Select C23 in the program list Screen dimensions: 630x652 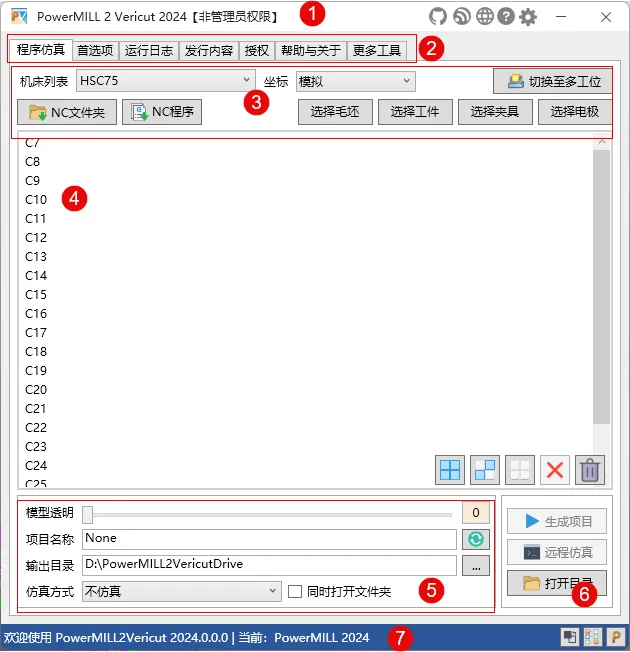36,447
